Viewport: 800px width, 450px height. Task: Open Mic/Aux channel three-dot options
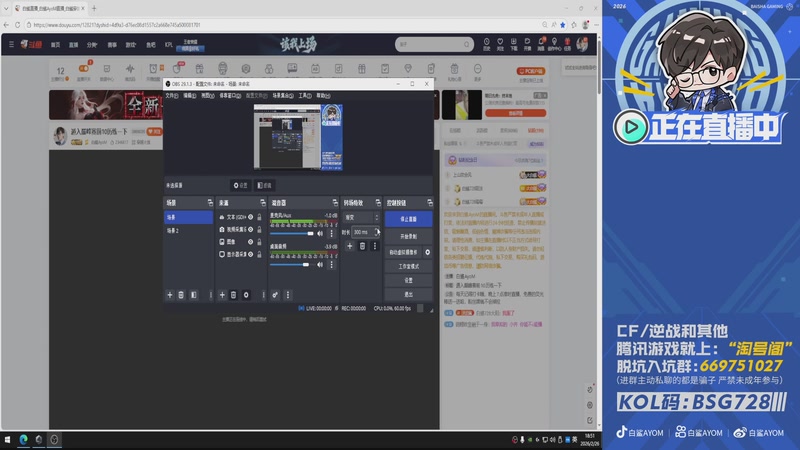click(x=331, y=233)
